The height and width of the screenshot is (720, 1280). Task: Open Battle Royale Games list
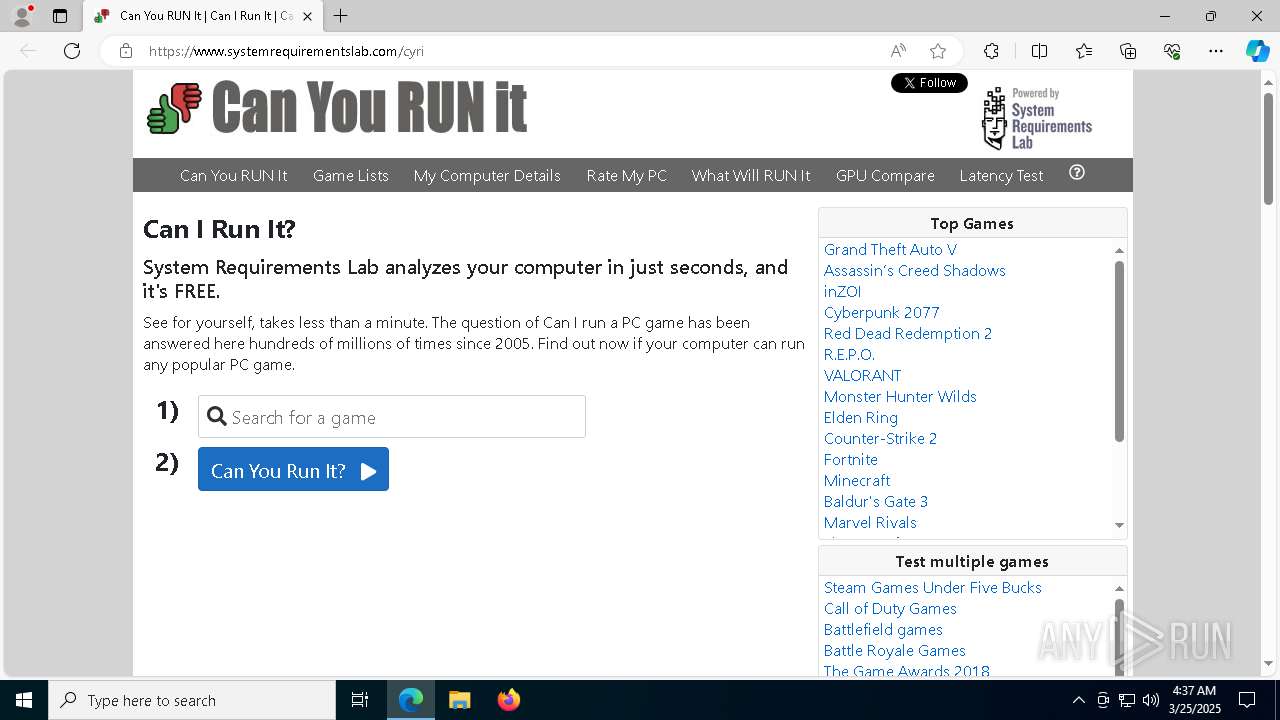click(x=895, y=650)
